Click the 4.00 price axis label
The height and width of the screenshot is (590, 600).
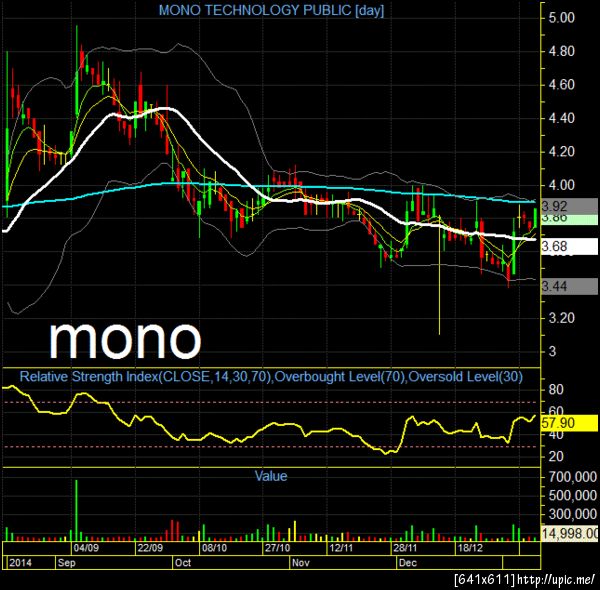(561, 186)
